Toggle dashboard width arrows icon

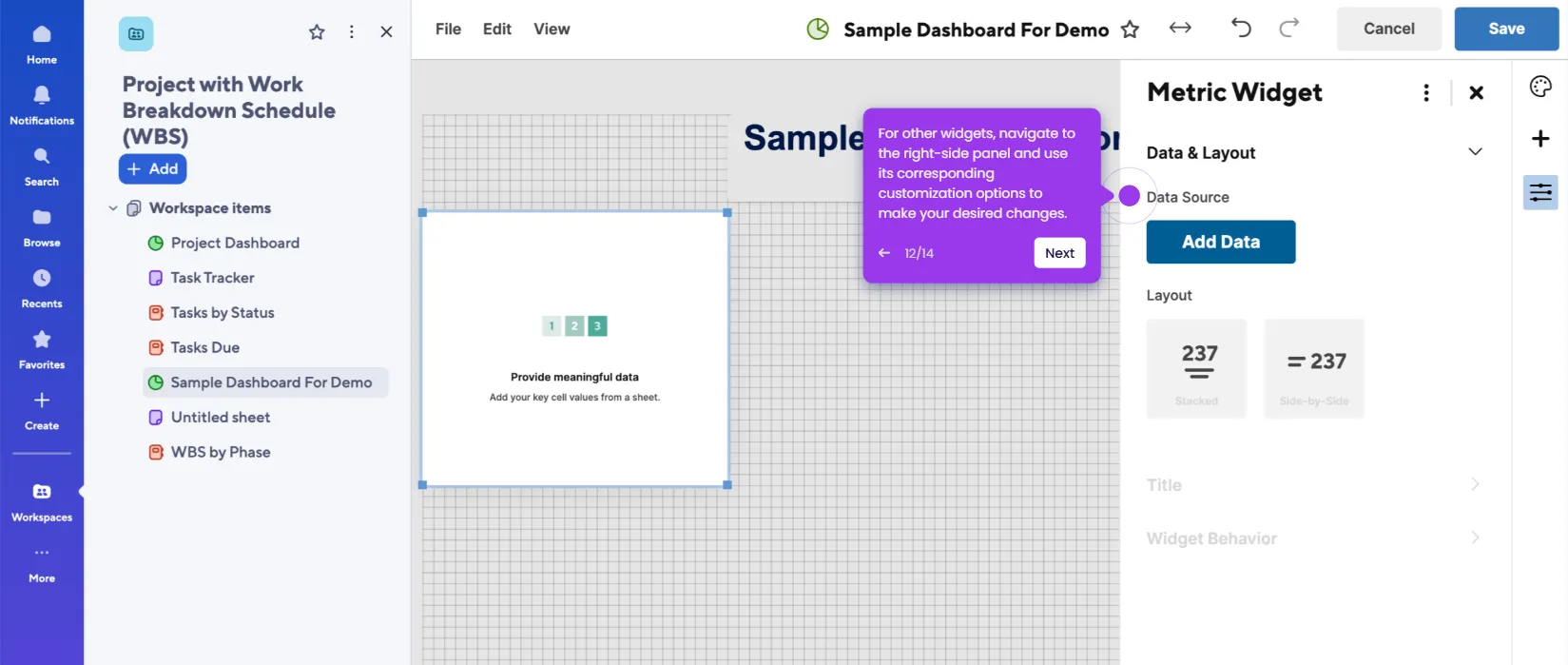pos(1180,29)
